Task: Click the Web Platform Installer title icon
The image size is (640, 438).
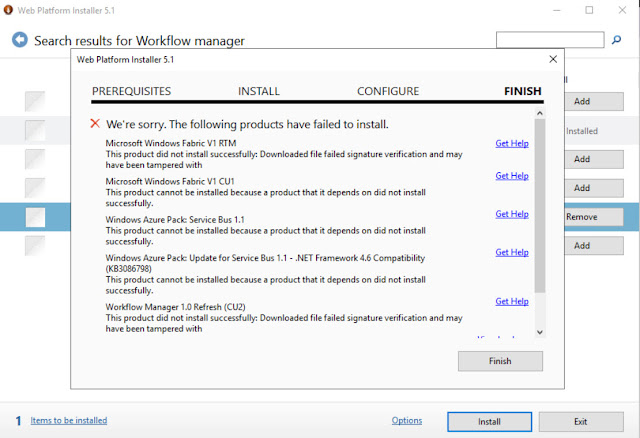Action: click(9, 10)
